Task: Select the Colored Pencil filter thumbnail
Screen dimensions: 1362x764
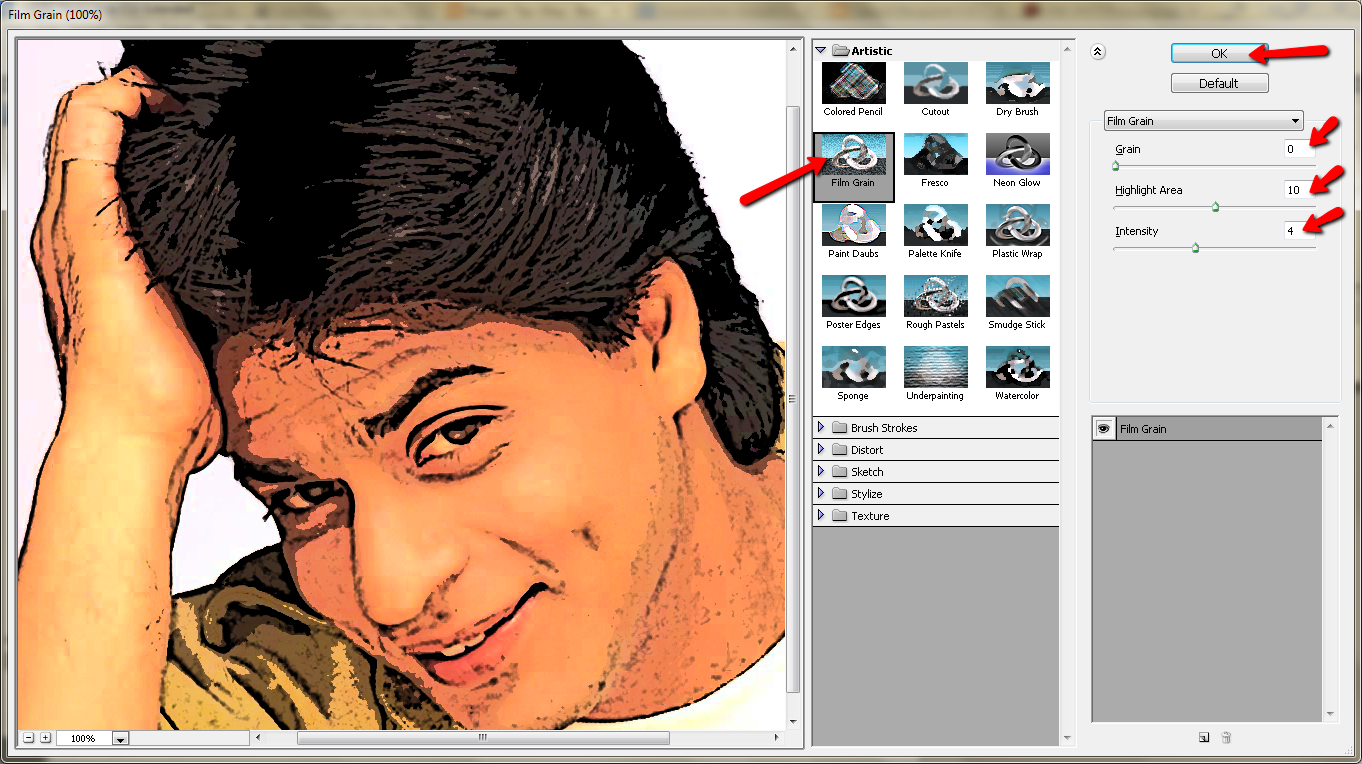Action: [x=853, y=83]
